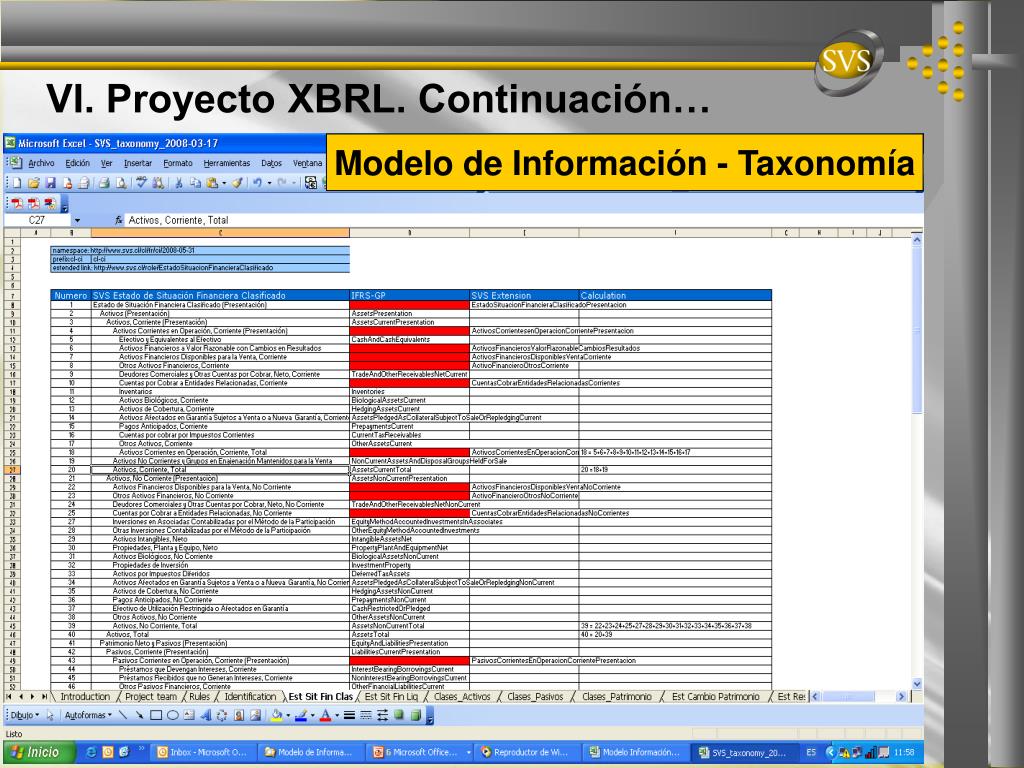Click horizontal scrollbar right arrow

coord(901,697)
